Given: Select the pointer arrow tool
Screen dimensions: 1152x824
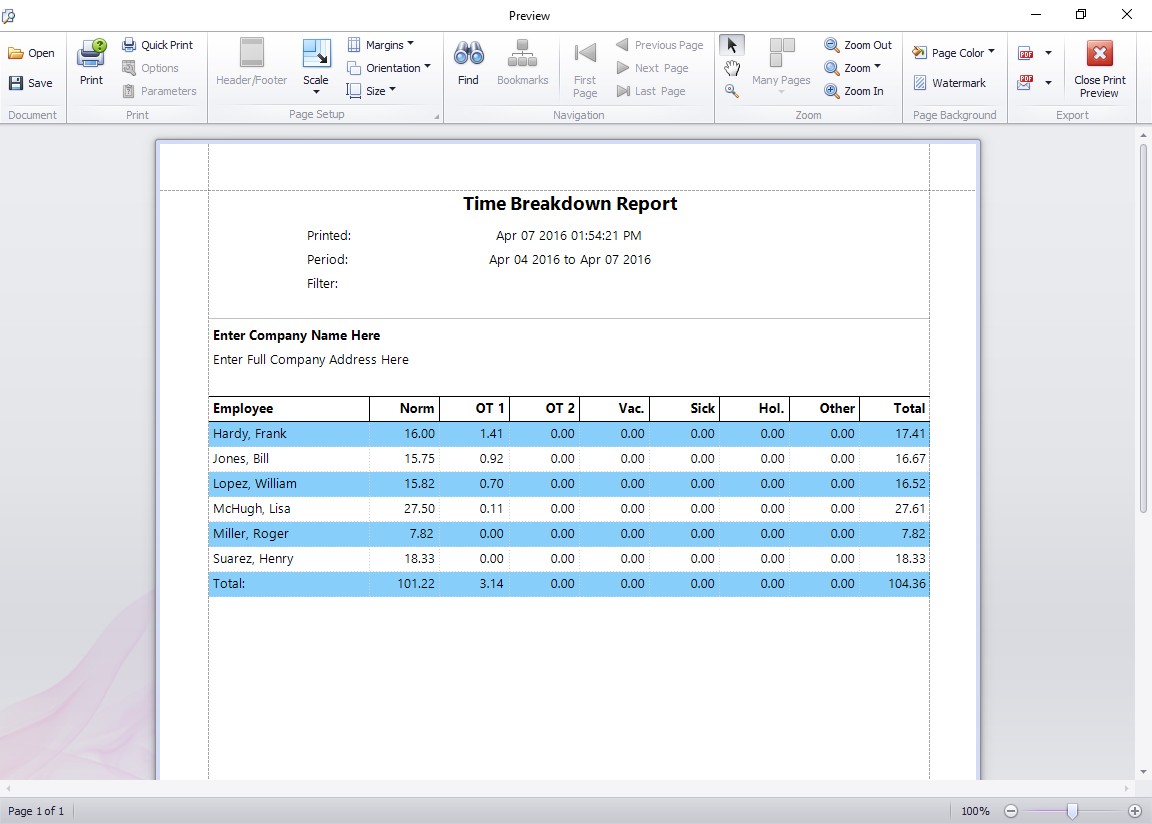Looking at the screenshot, I should pos(731,45).
